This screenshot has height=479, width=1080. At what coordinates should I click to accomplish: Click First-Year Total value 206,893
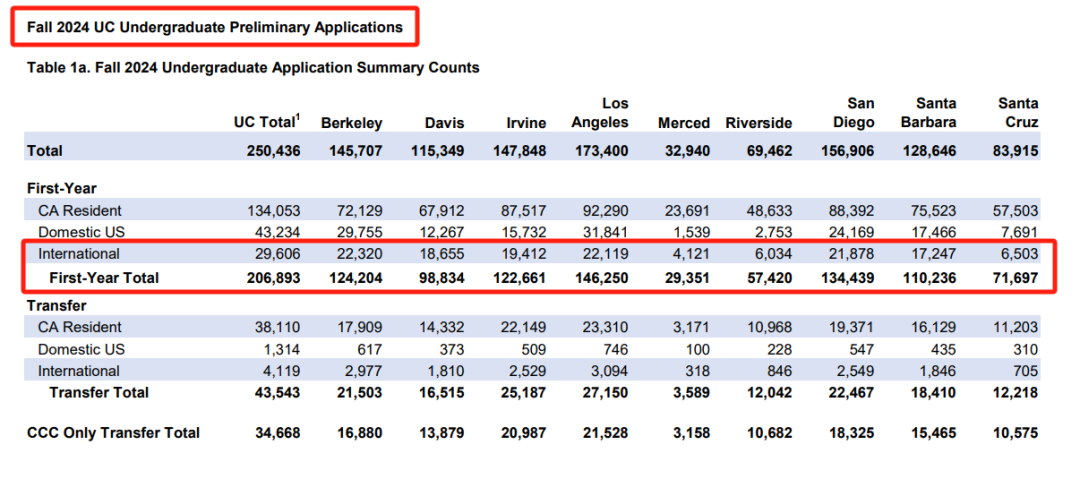tap(273, 278)
